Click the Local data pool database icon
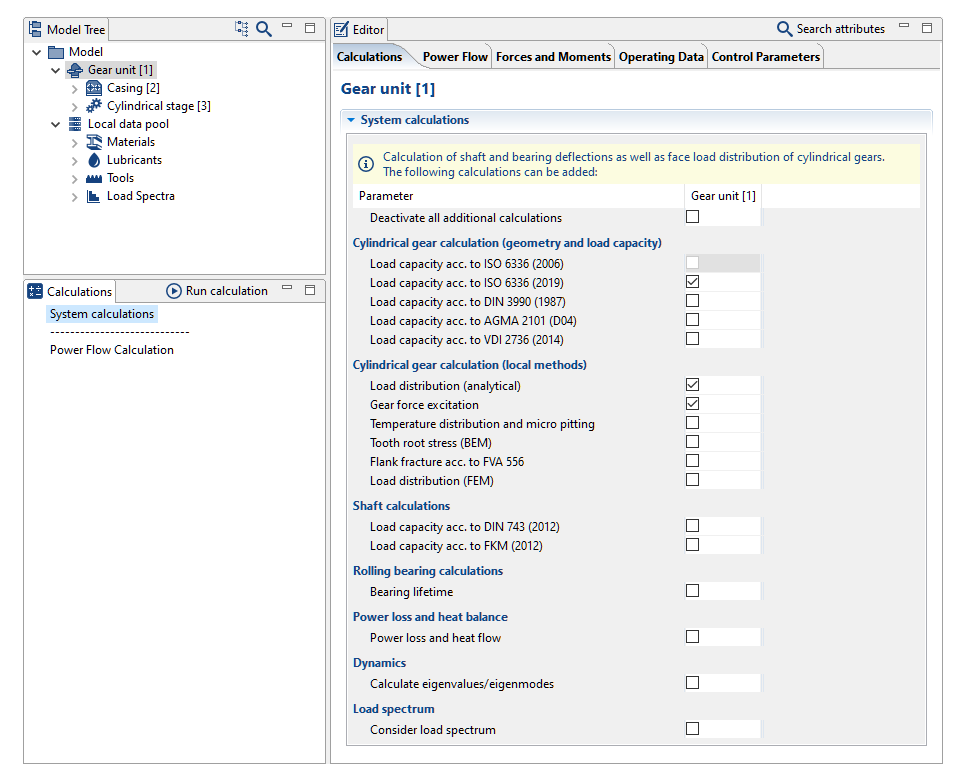This screenshot has height=784, width=967. pyautogui.click(x=75, y=123)
